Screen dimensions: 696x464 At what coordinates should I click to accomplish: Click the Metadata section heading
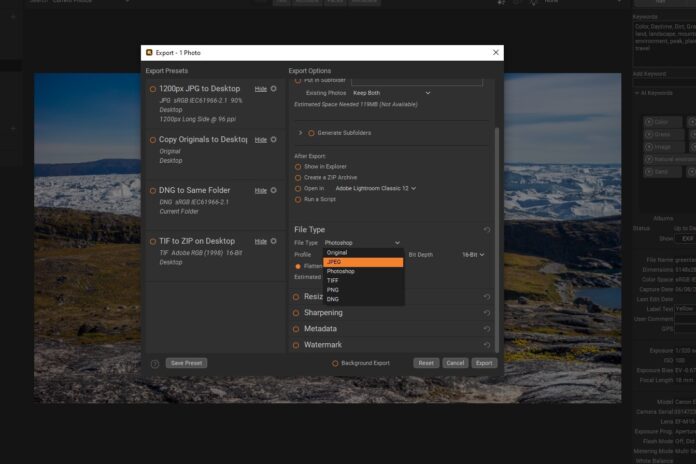pyautogui.click(x=320, y=329)
